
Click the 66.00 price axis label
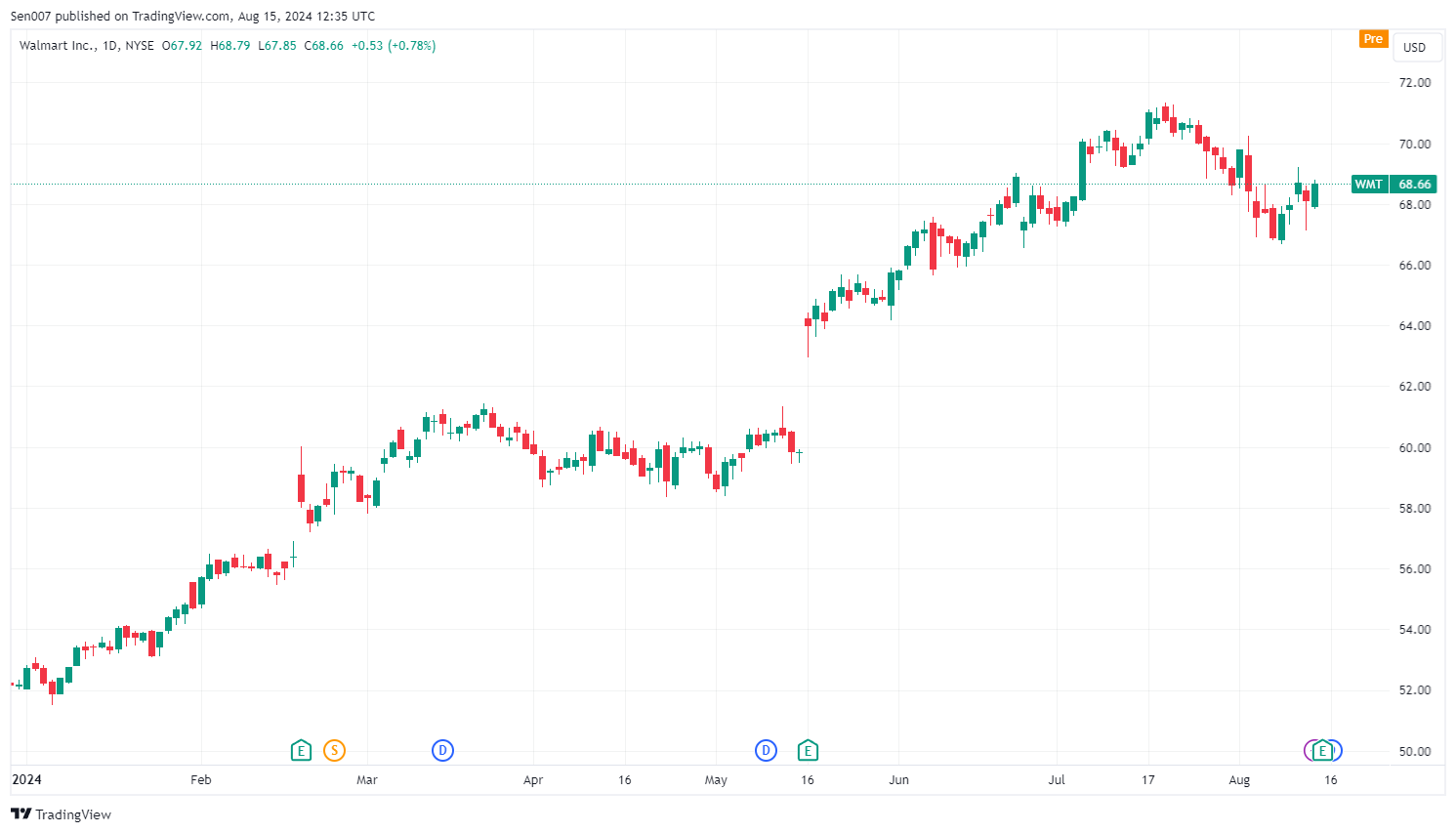[1415, 265]
